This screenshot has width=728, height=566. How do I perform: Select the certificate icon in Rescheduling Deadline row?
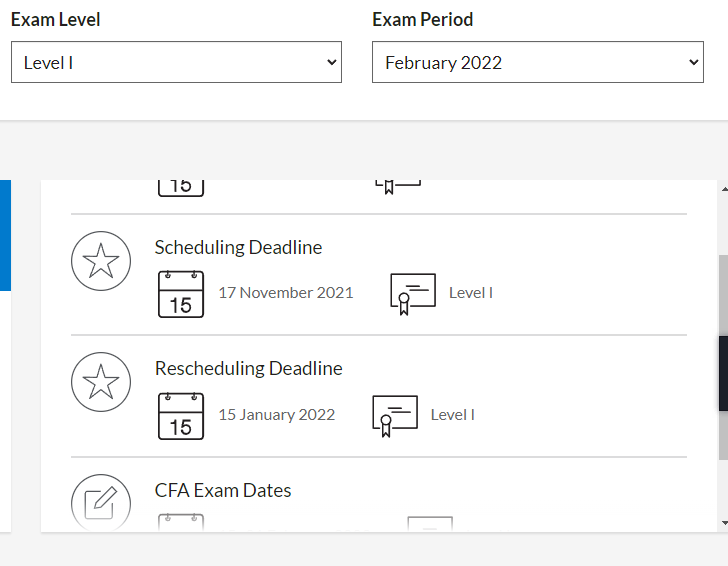(395, 415)
